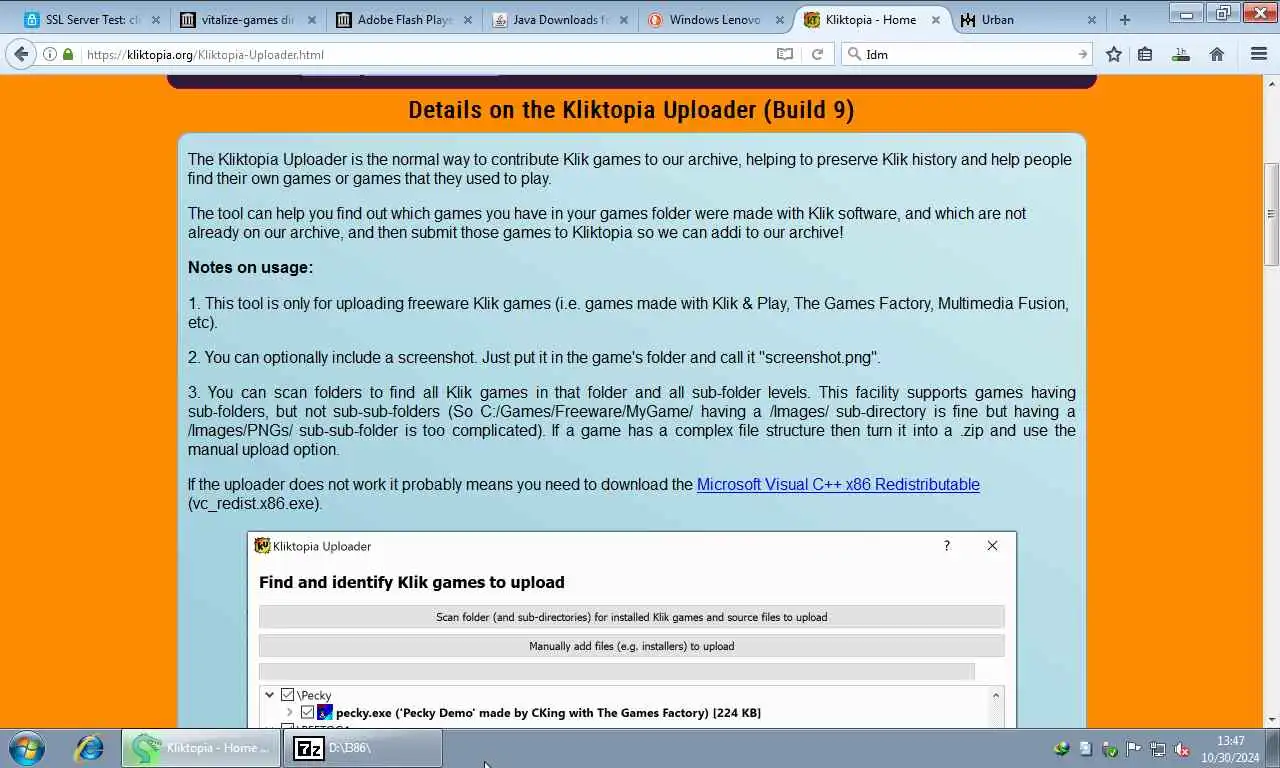Click the help question mark in Uploader dialog
This screenshot has height=768, width=1280.
click(946, 546)
